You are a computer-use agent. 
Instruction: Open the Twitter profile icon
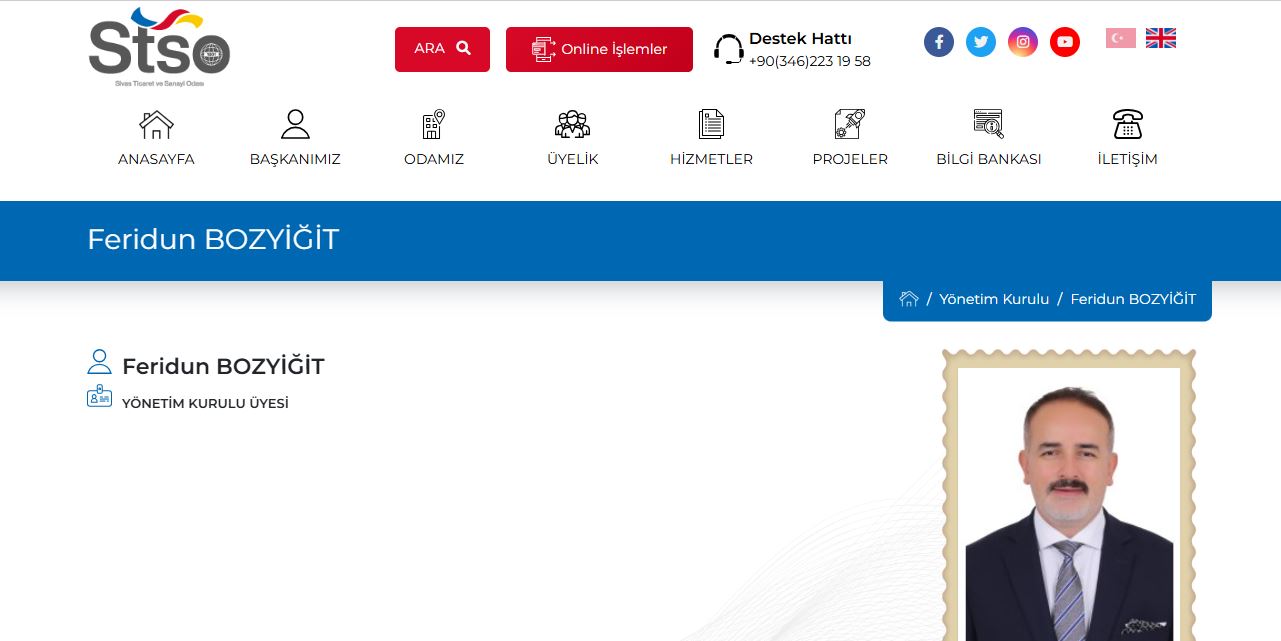coord(981,42)
